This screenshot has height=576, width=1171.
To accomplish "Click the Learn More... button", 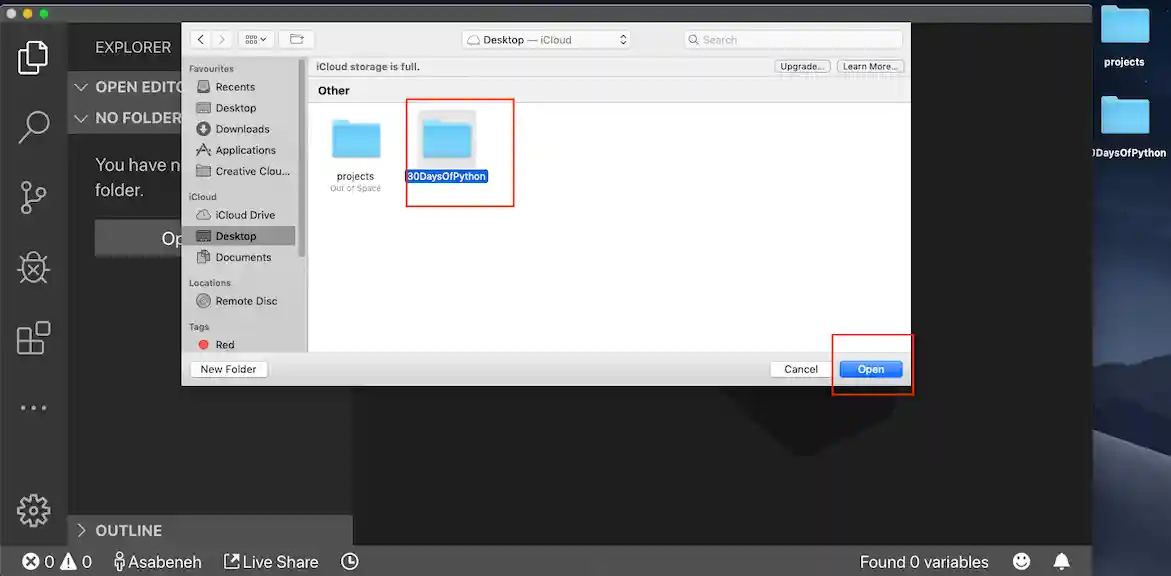I will pos(870,66).
